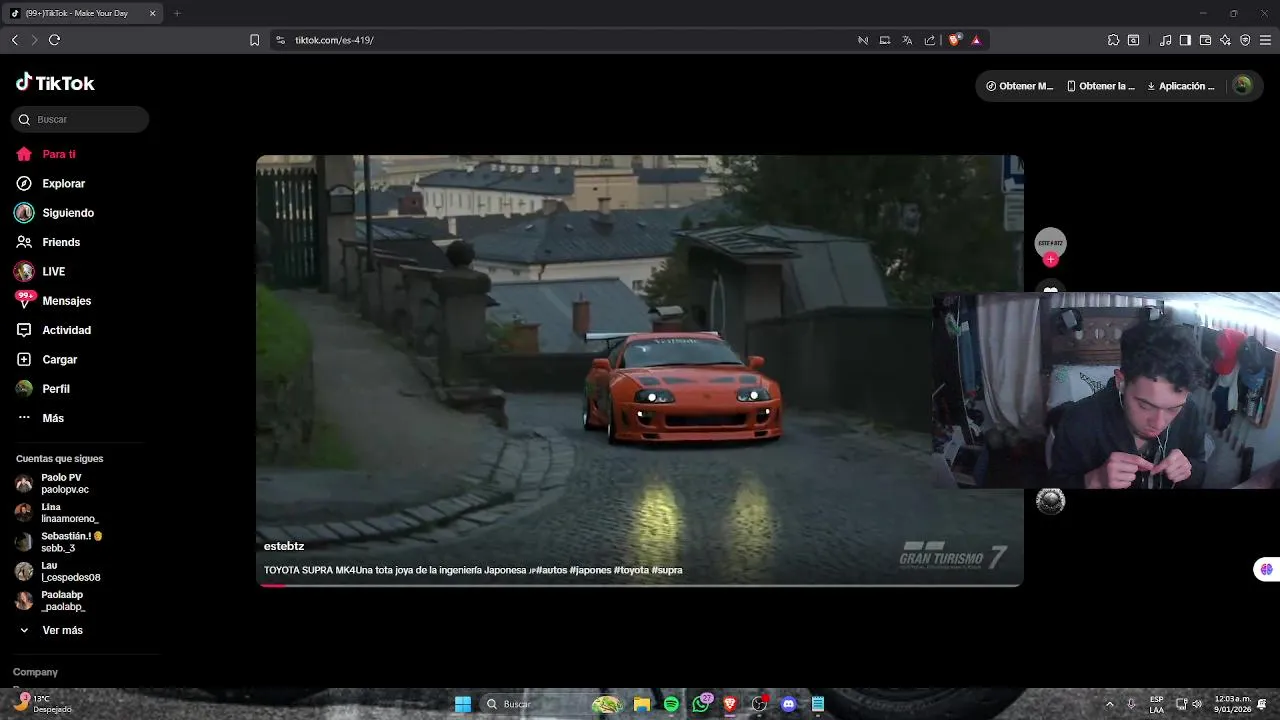The image size is (1280, 720).
Task: Open browser hamburger main menu
Action: [x=1266, y=40]
